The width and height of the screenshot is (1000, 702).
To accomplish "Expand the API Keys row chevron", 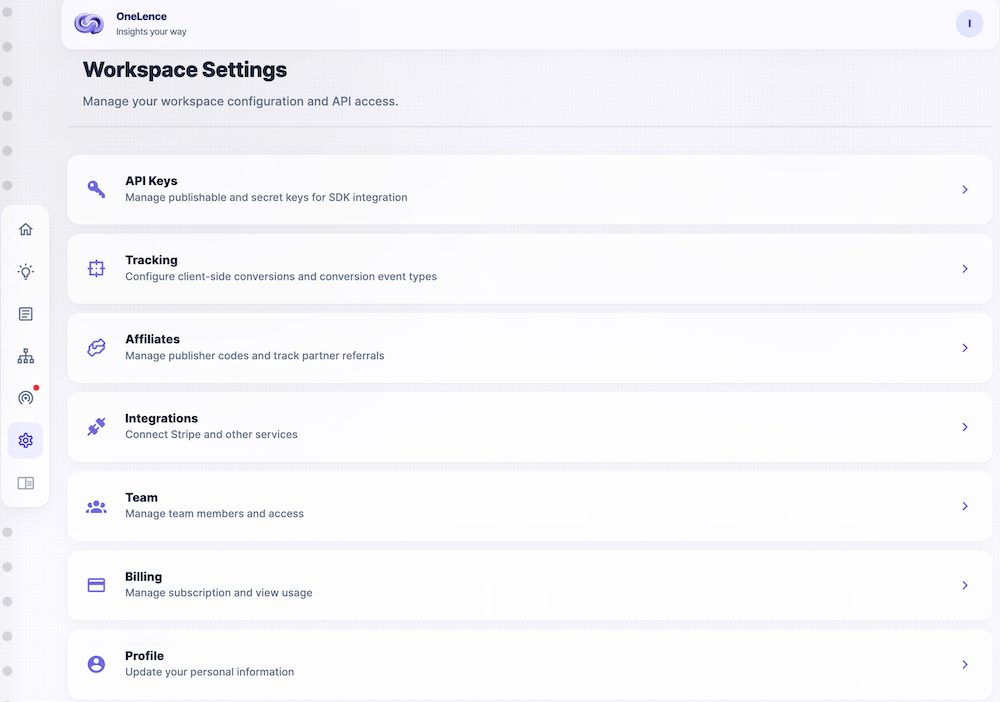I will [965, 188].
